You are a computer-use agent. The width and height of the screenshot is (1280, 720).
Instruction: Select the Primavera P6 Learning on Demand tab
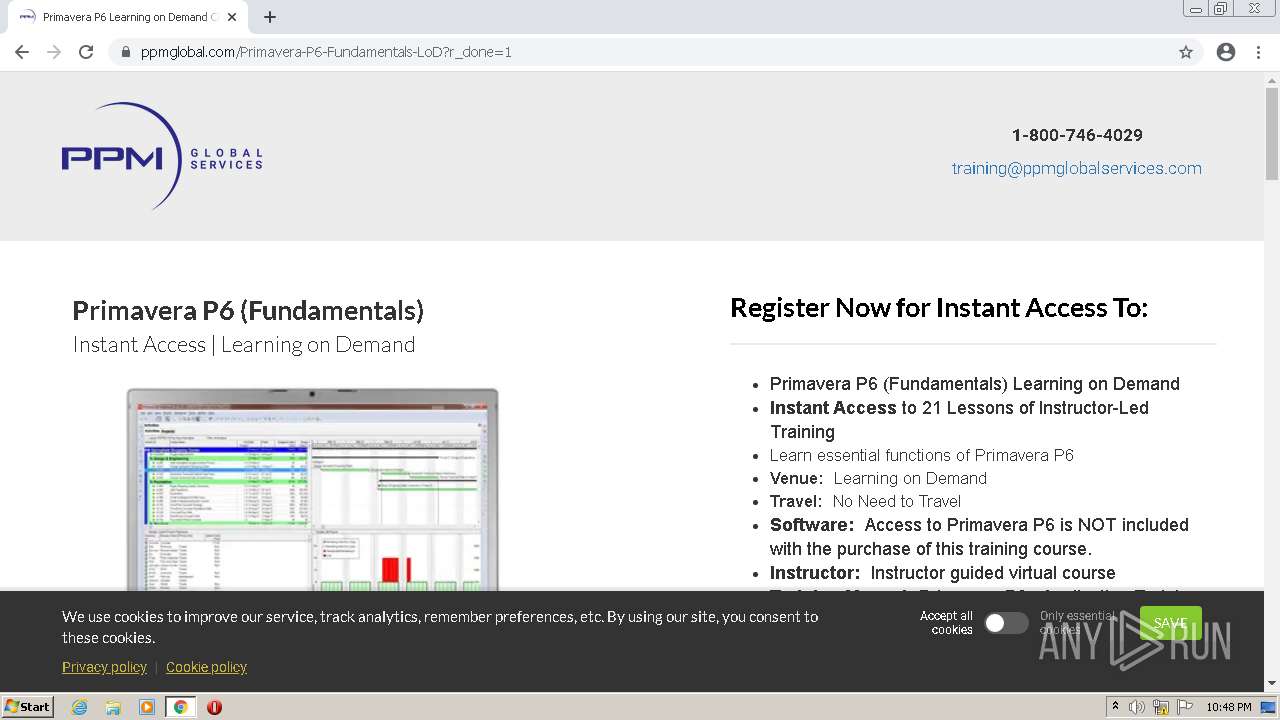pyautogui.click(x=128, y=17)
